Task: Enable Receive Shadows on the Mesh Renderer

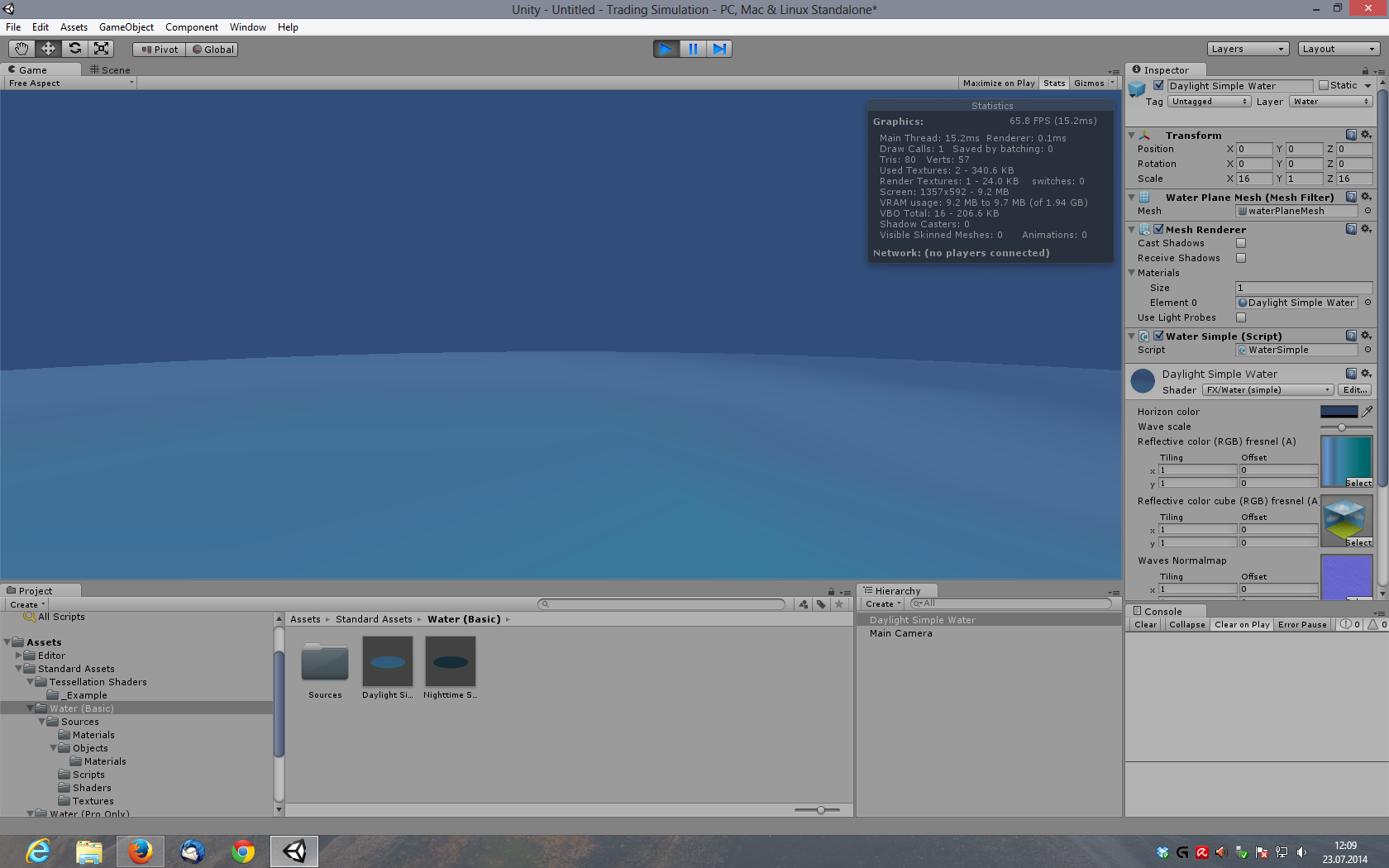Action: pyautogui.click(x=1240, y=257)
